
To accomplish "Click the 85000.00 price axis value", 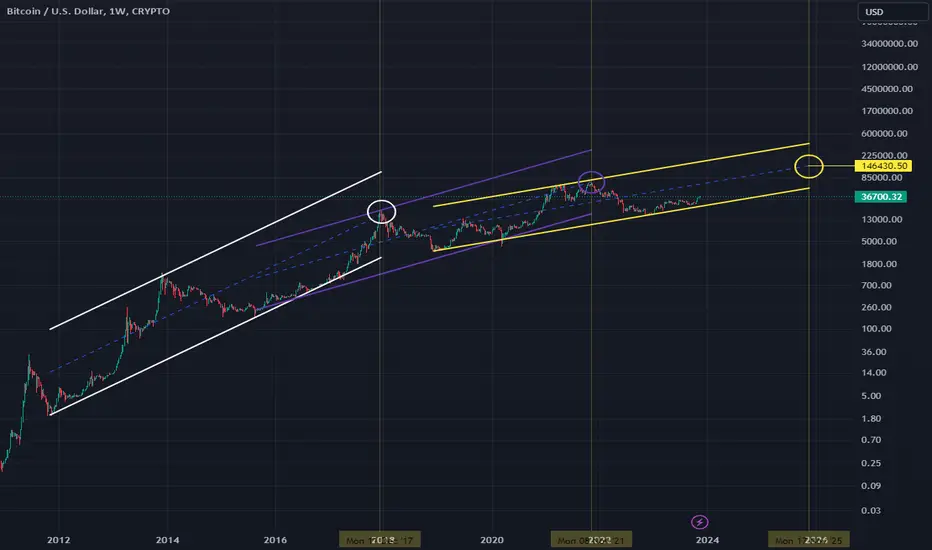I will [882, 177].
